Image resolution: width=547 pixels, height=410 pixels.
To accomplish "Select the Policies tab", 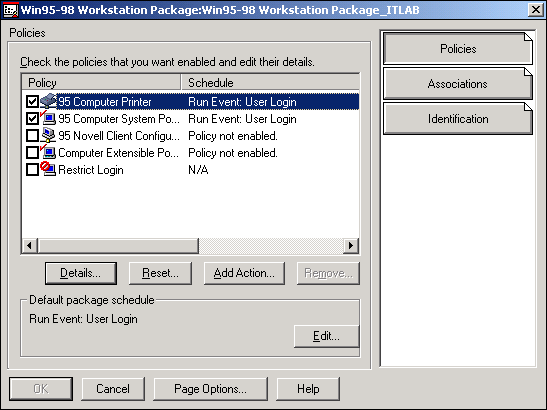I will tap(458, 49).
